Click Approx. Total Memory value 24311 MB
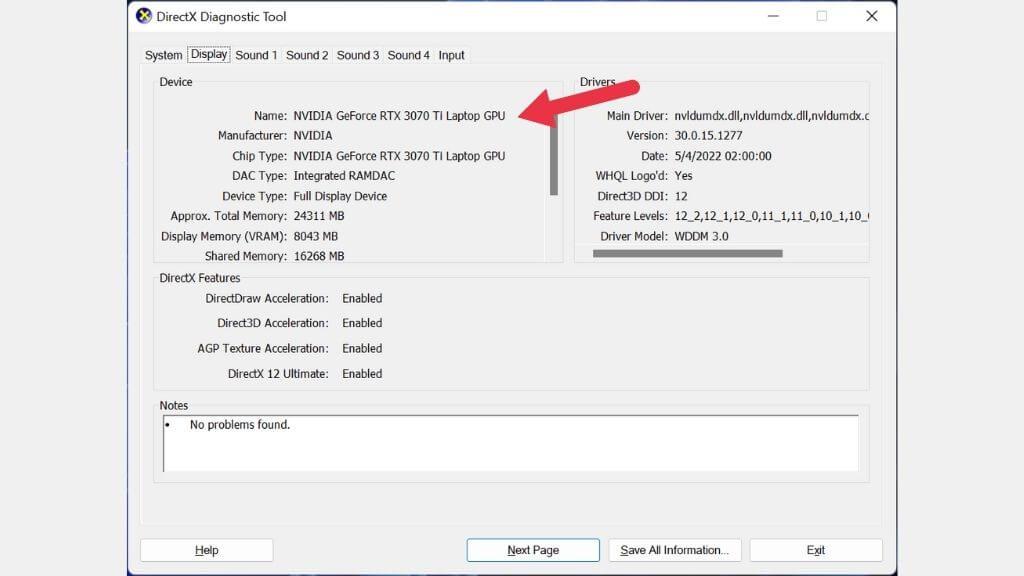This screenshot has height=576, width=1024. (319, 216)
